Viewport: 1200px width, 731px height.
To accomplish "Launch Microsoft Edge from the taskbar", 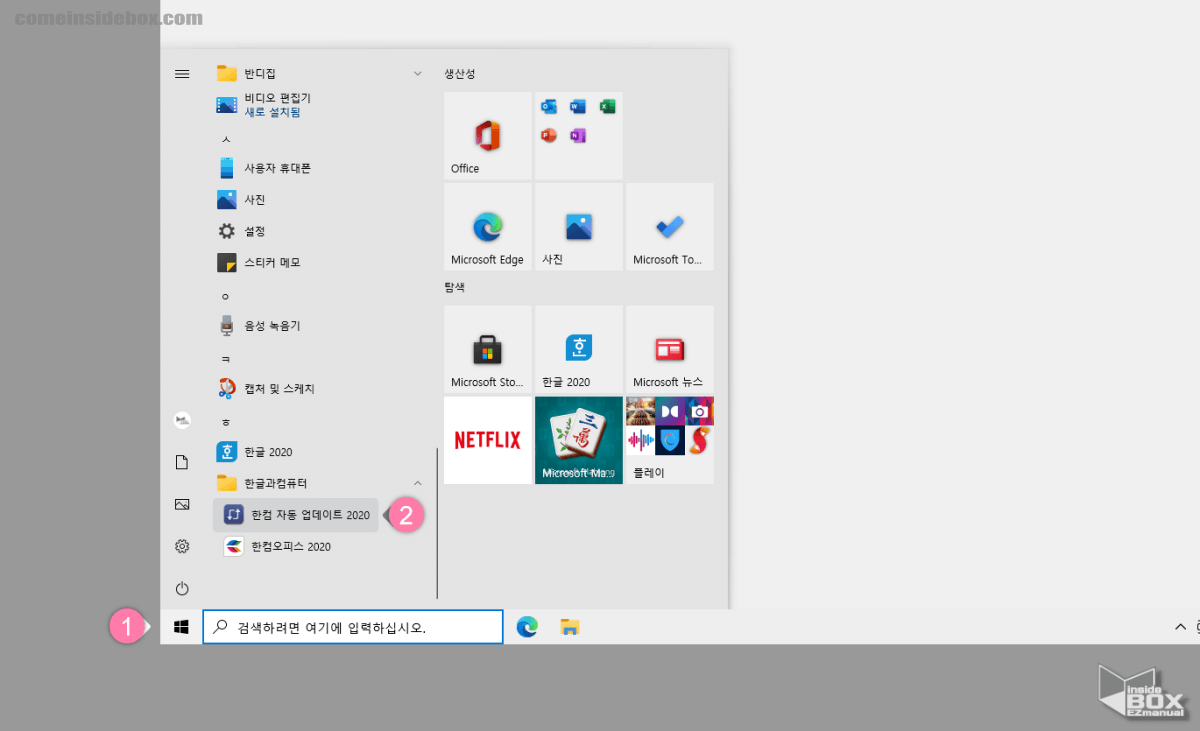I will click(527, 627).
